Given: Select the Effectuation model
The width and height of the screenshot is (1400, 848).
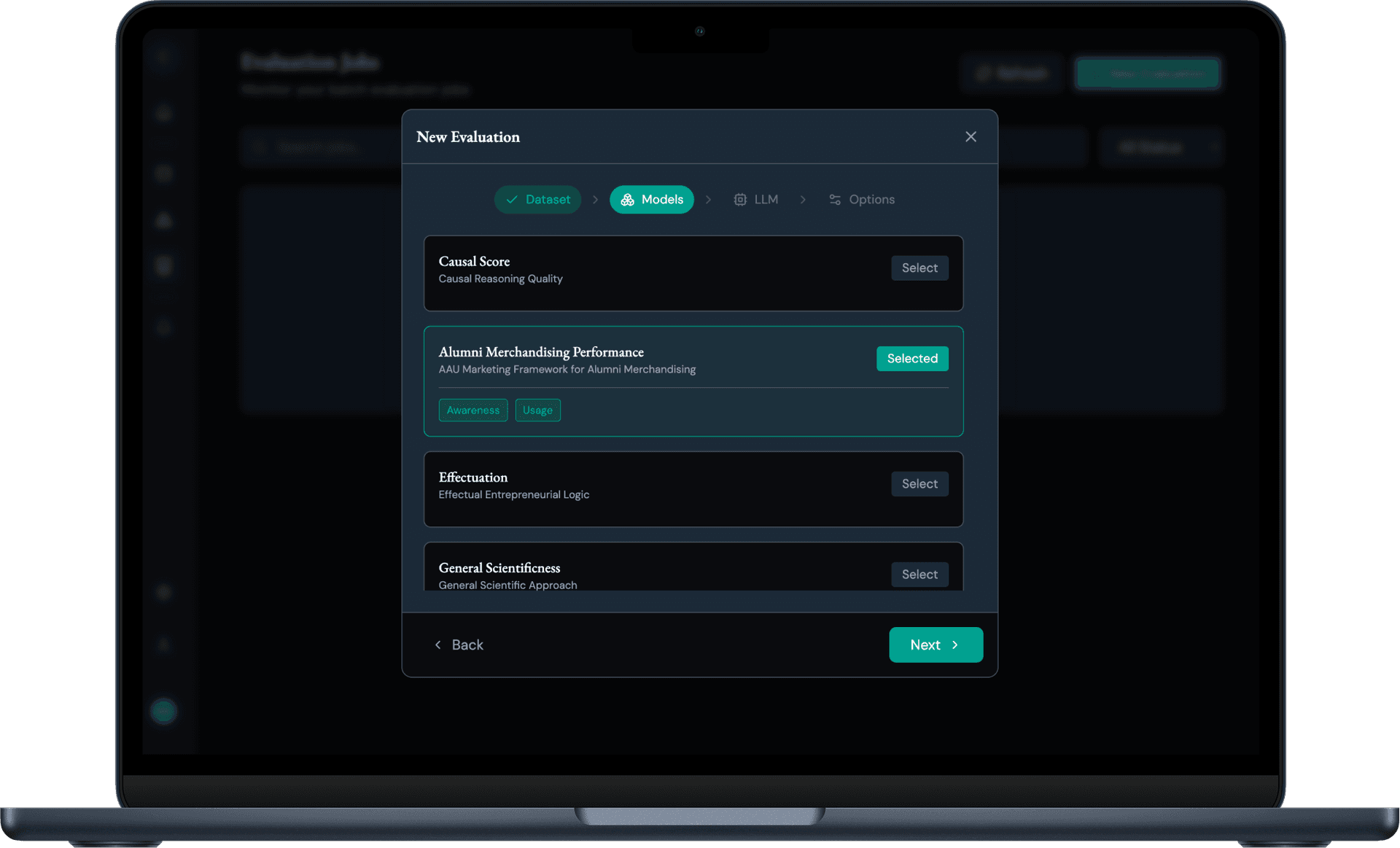Looking at the screenshot, I should 919,483.
